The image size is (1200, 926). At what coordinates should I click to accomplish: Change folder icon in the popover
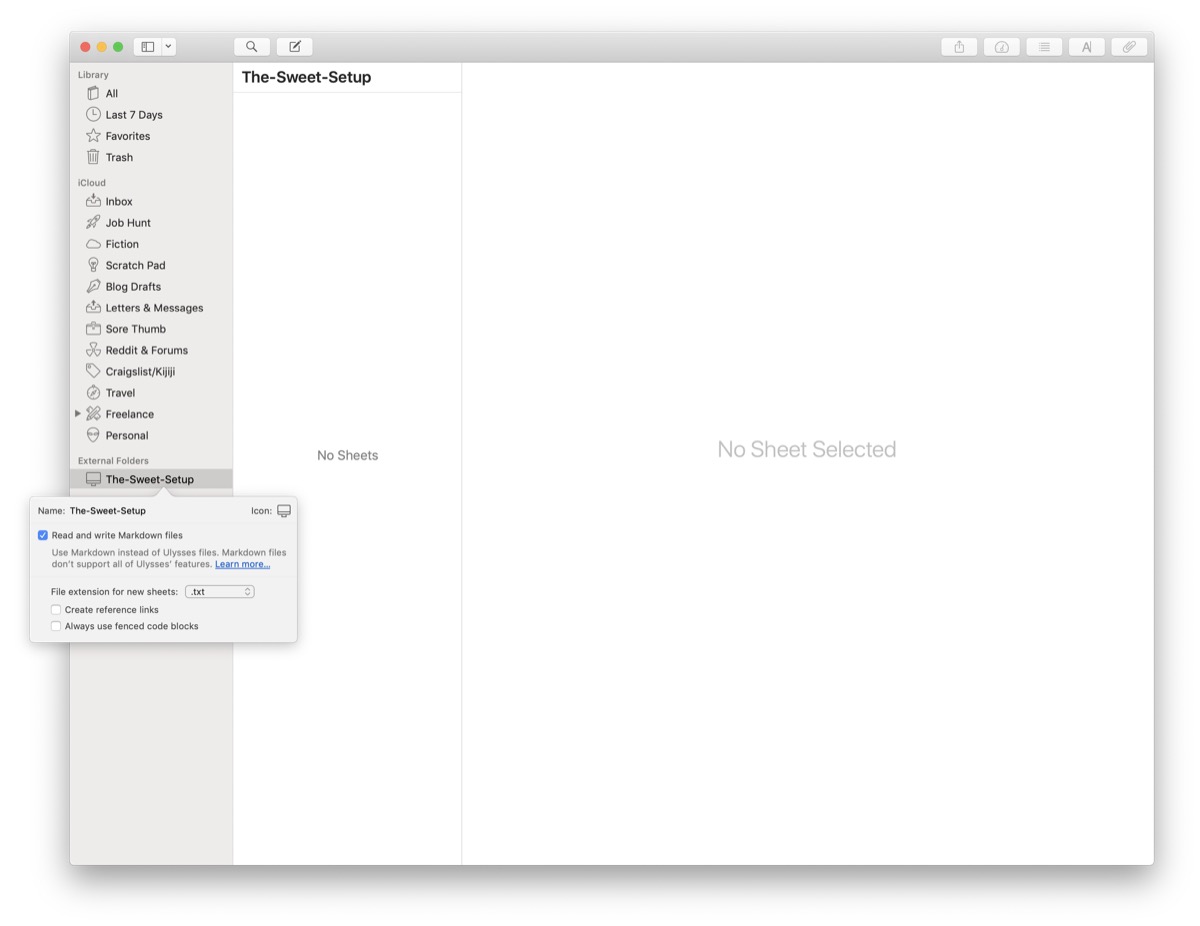click(x=284, y=511)
